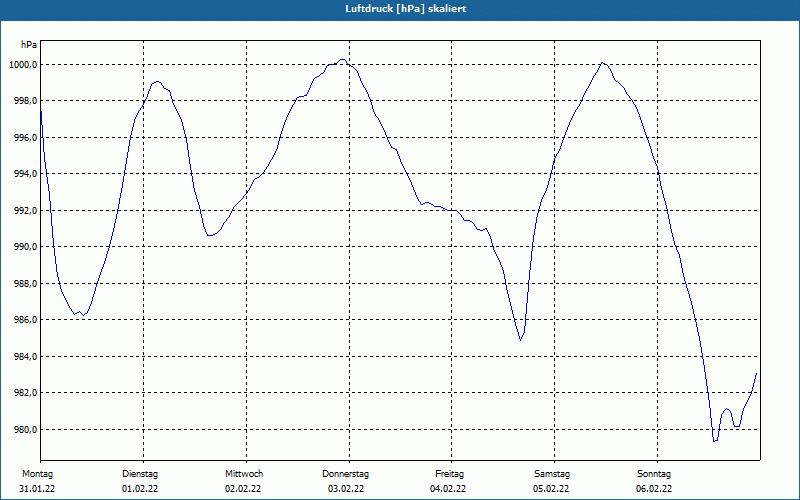Viewport: 800px width, 500px height.
Task: Click the 998,0 axis value
Action: 27,101
